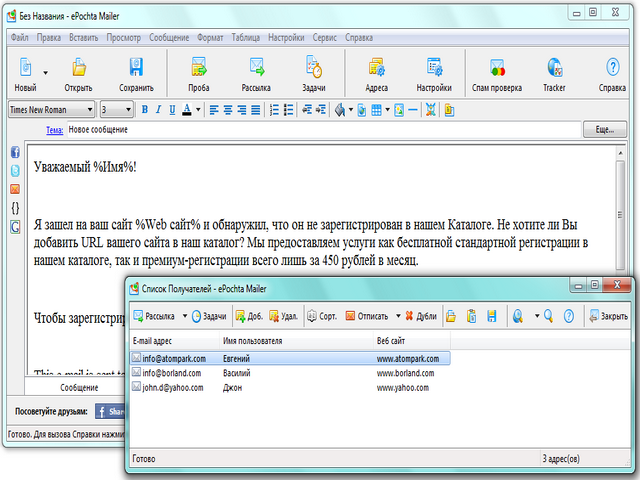Image resolution: width=640 pixels, height=480 pixels.
Task: Click the subject field Новое сообщение
Action: (324, 130)
